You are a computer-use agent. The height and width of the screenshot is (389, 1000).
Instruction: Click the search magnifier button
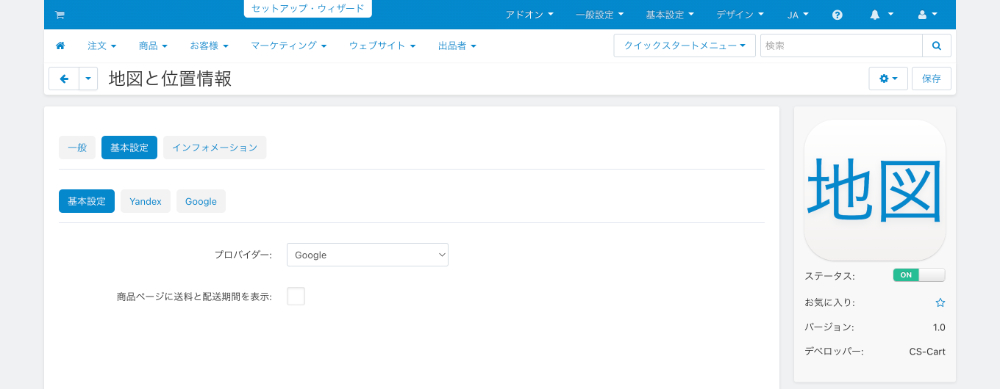tap(936, 46)
